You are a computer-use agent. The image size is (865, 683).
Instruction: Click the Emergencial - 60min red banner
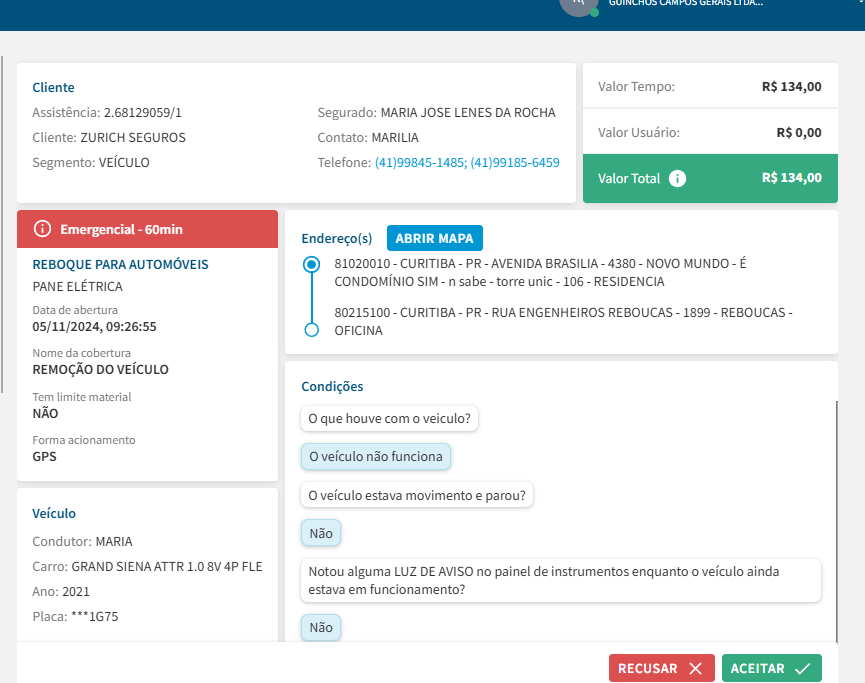point(147,229)
